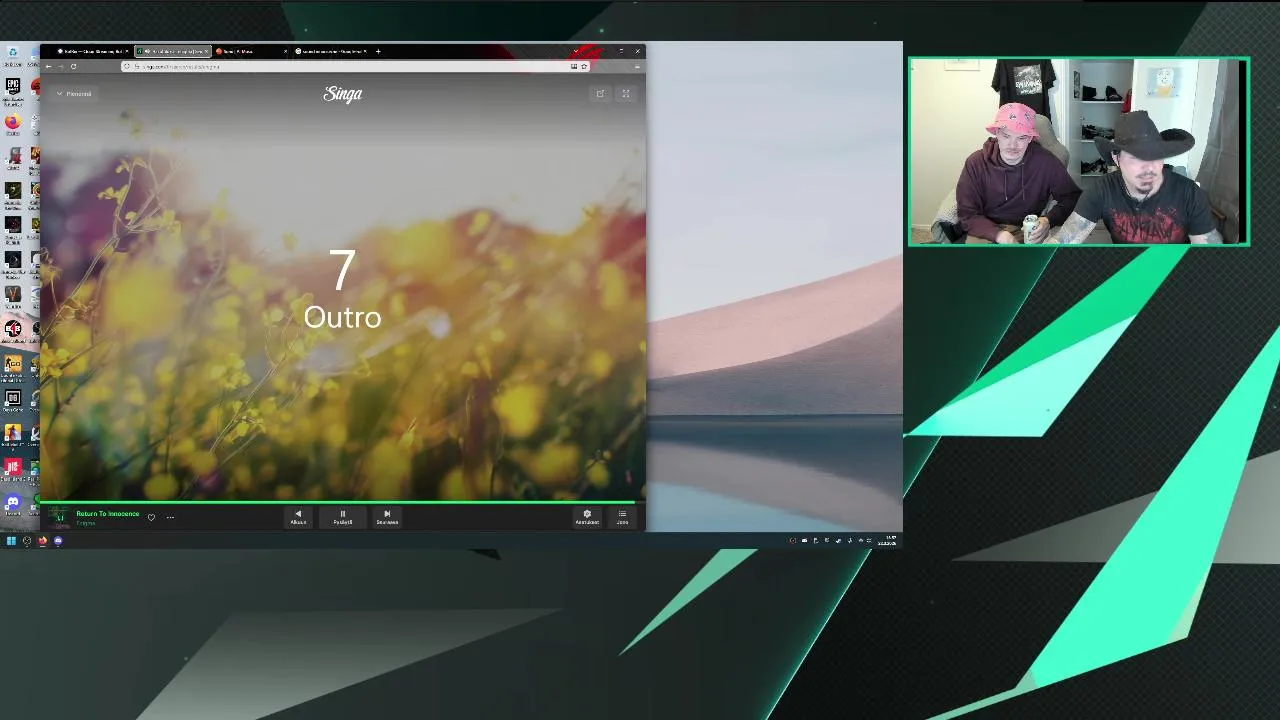Switch to the first browser tab
The height and width of the screenshot is (720, 1280).
92,51
